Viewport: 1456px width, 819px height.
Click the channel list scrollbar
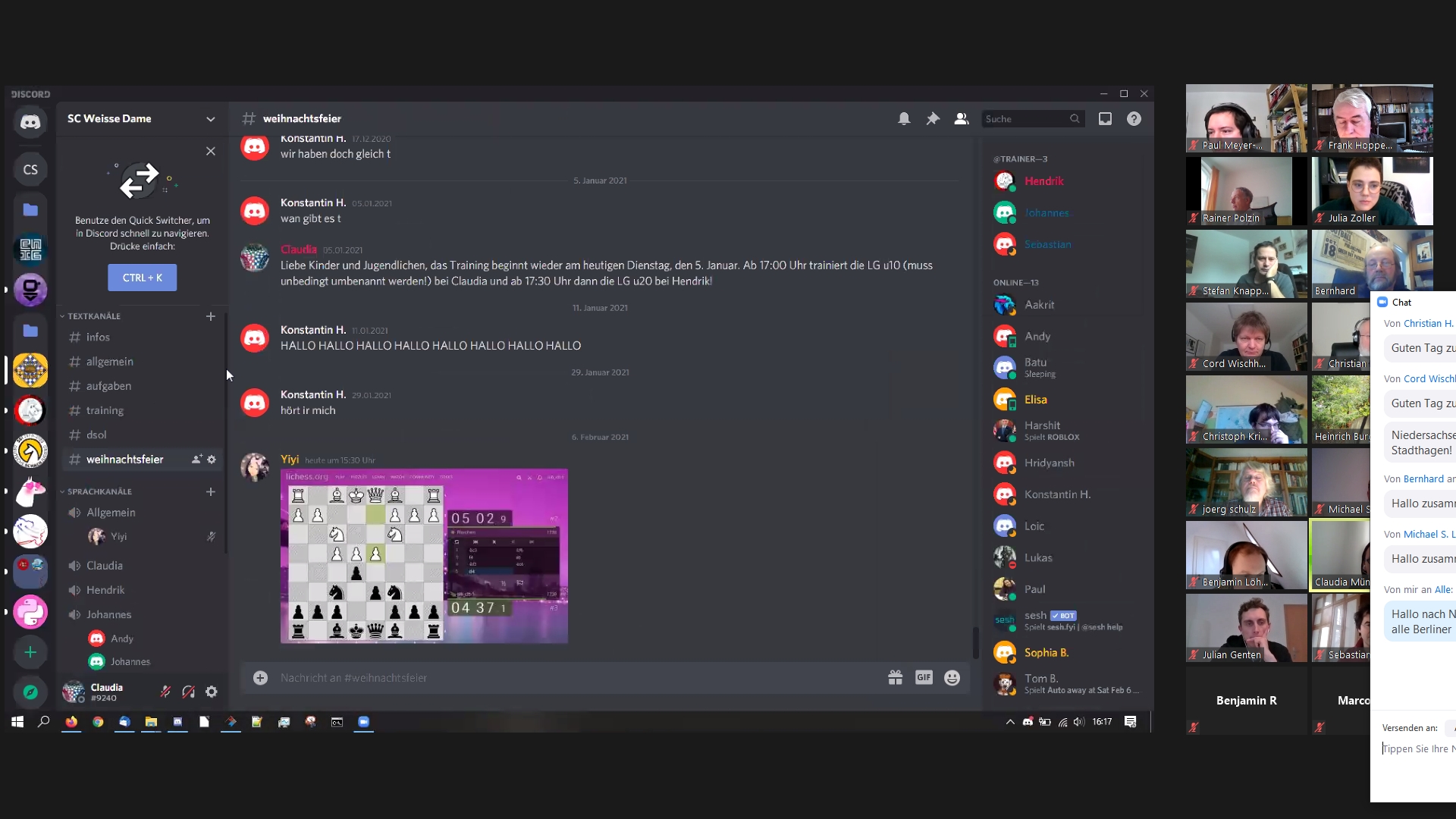(226, 432)
